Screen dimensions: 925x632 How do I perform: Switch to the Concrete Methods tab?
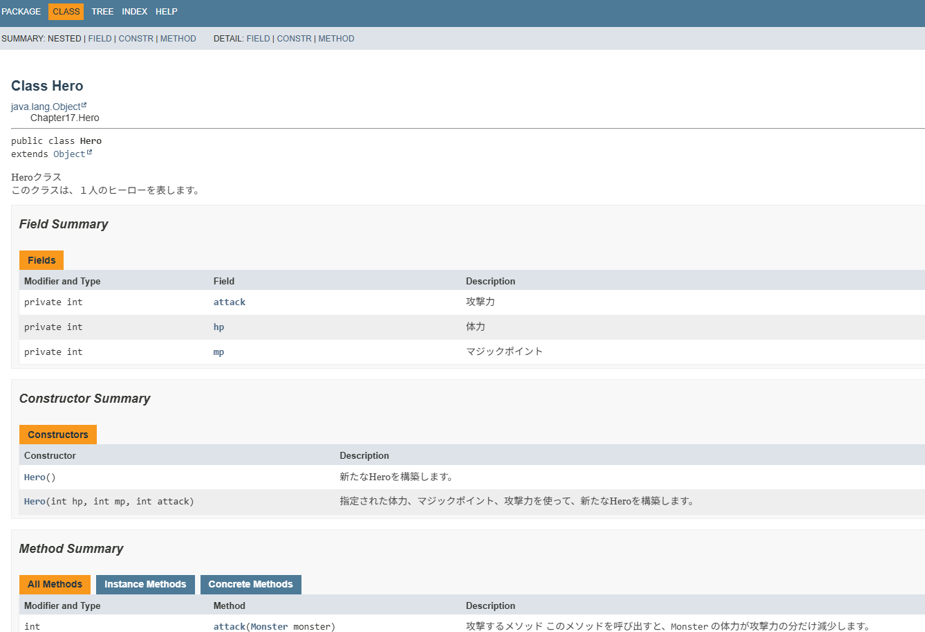pyautogui.click(x=251, y=584)
